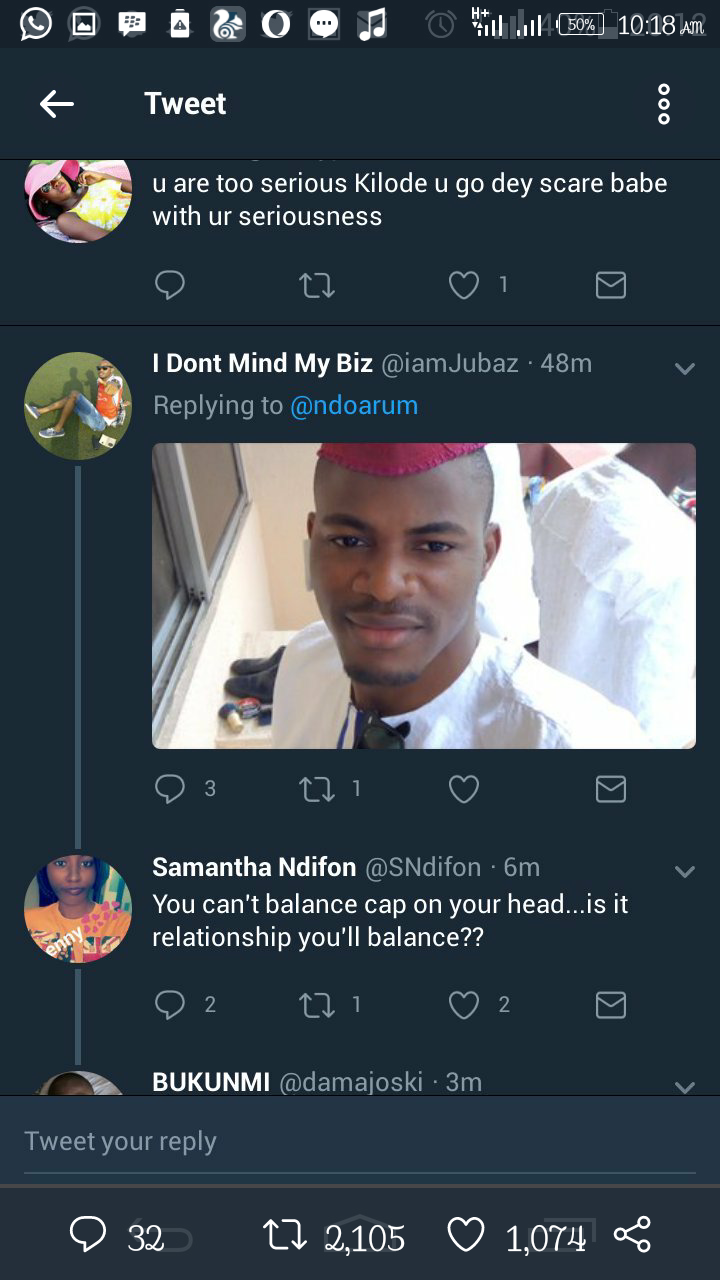Like the 'too serious Kilode' tweet

[x=463, y=286]
